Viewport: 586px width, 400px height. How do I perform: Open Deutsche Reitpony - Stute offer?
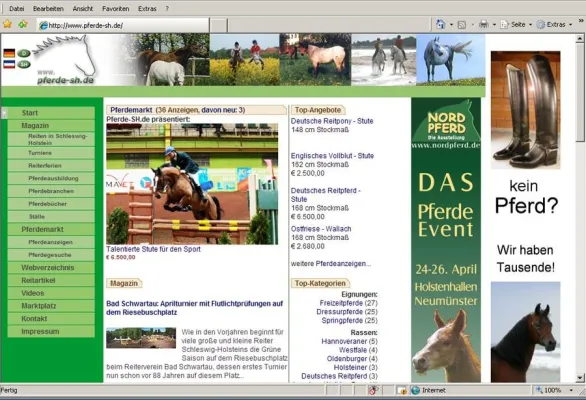point(332,121)
